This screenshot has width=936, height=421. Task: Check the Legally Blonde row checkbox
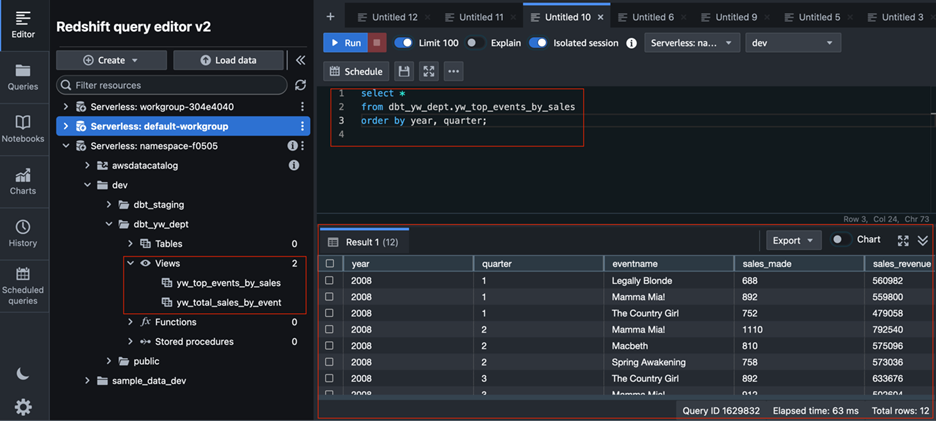tap(330, 281)
